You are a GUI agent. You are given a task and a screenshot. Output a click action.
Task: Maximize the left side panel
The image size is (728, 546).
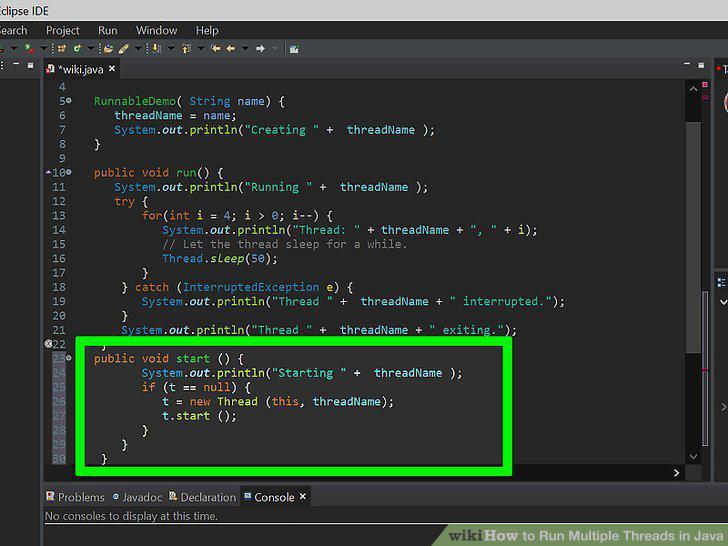pos(30,65)
